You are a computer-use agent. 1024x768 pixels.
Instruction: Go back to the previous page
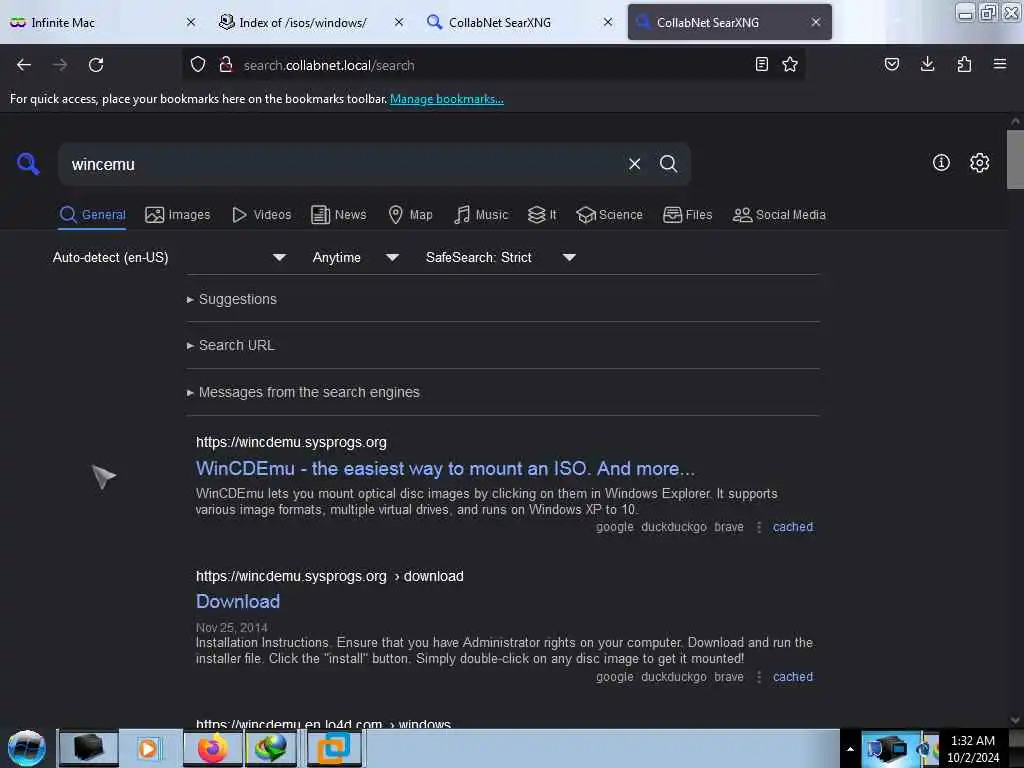coord(24,65)
